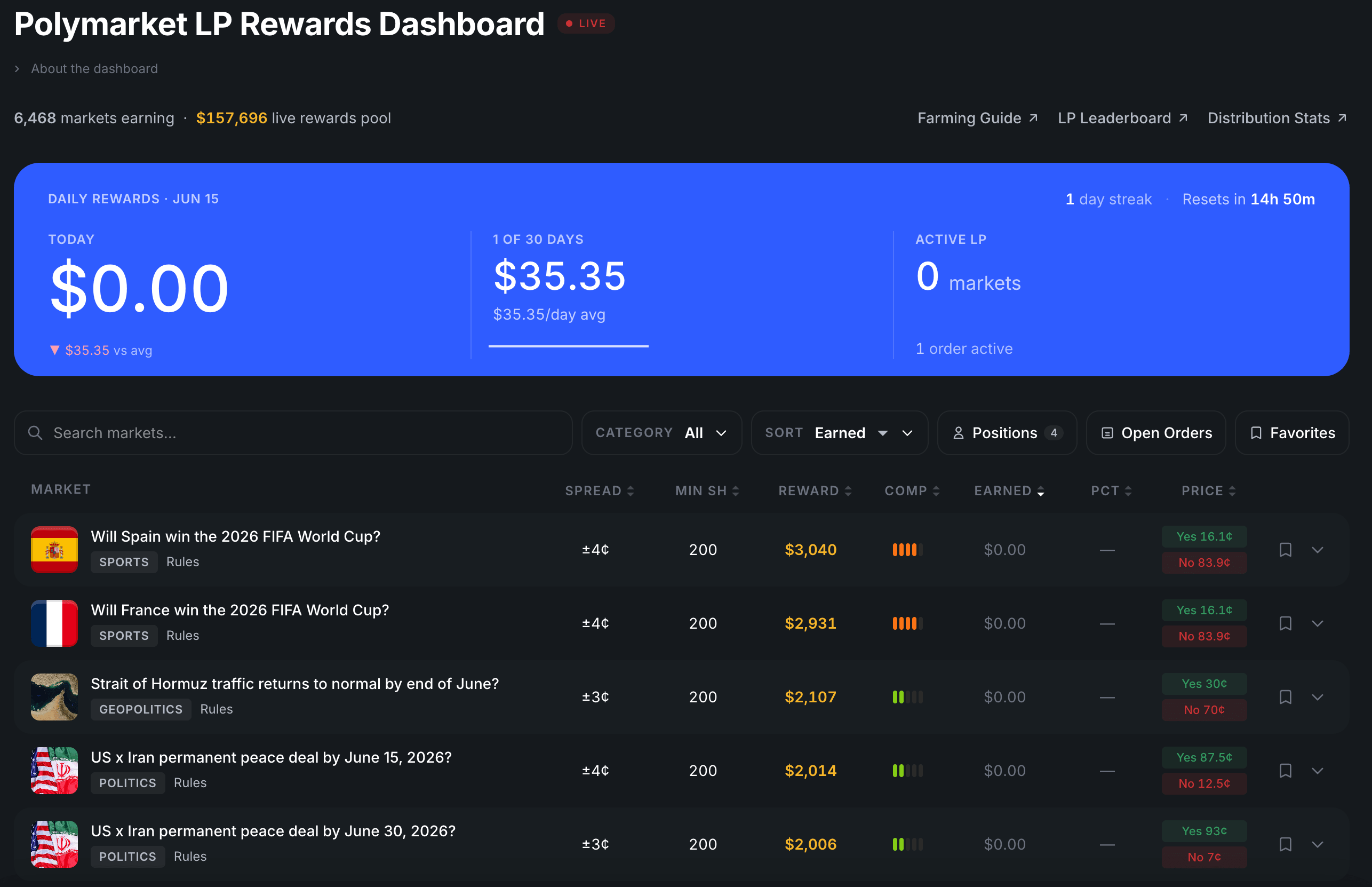The height and width of the screenshot is (887, 1372).
Task: Bookmark the Iran peace deal June 15 market
Action: click(x=1285, y=771)
